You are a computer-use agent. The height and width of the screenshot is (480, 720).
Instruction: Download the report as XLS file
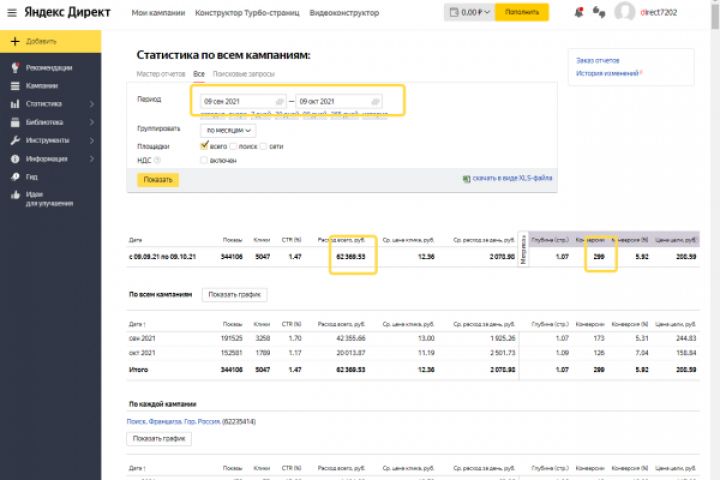coord(511,178)
